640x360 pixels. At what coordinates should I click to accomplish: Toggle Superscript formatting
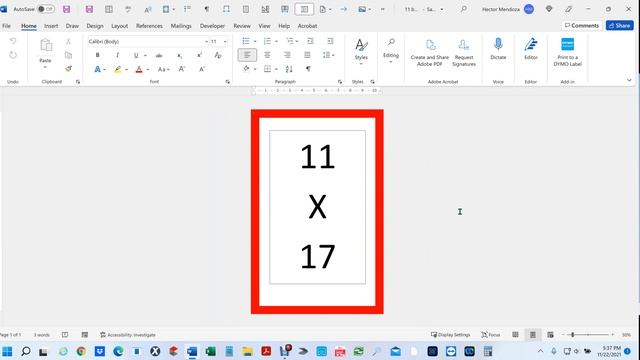[x=200, y=55]
